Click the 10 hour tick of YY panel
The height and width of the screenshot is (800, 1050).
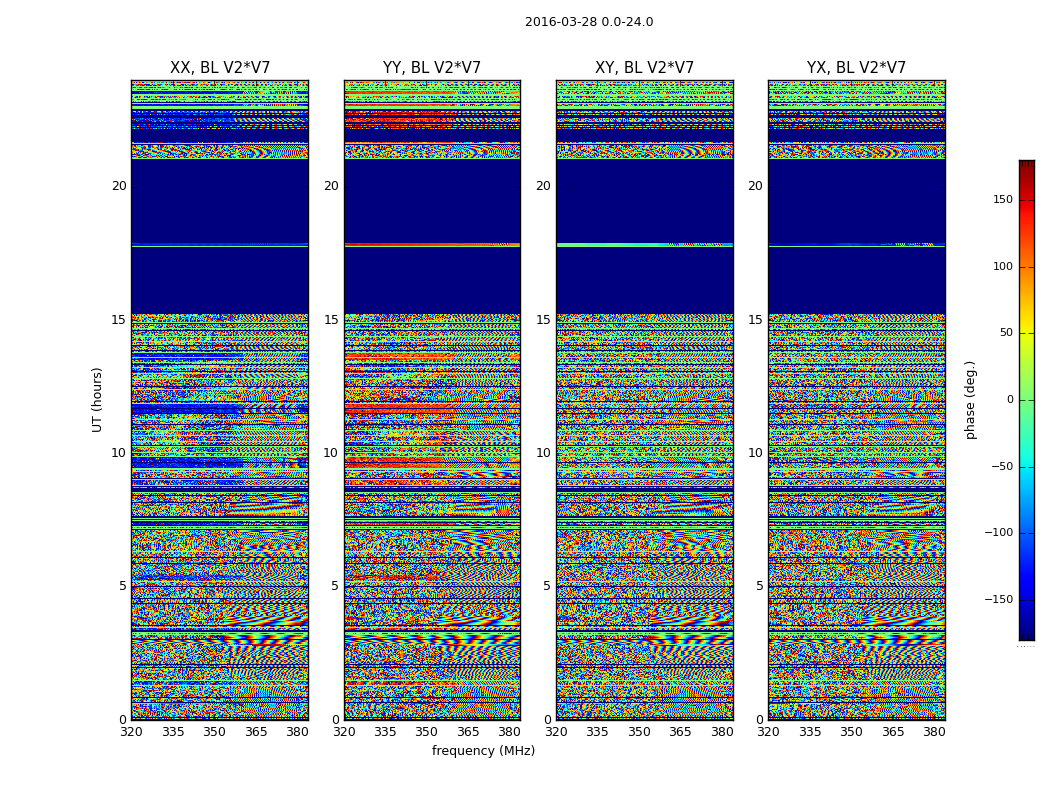pyautogui.click(x=331, y=453)
